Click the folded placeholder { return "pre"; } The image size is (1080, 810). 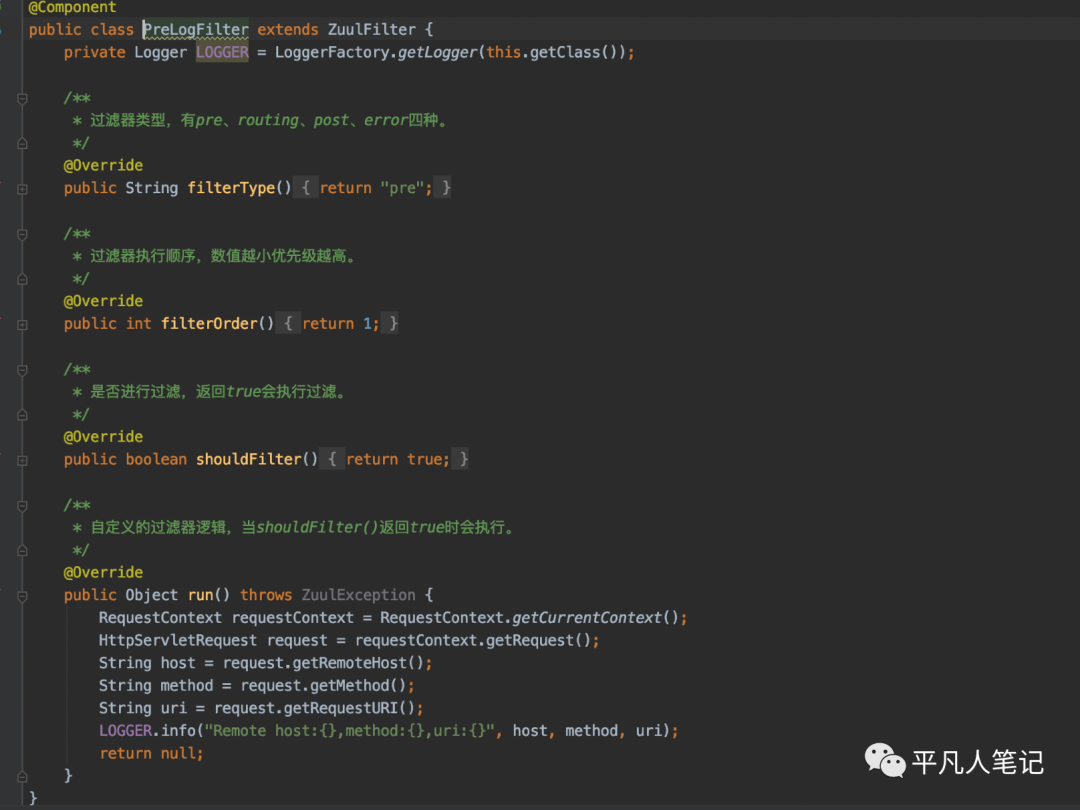[375, 187]
